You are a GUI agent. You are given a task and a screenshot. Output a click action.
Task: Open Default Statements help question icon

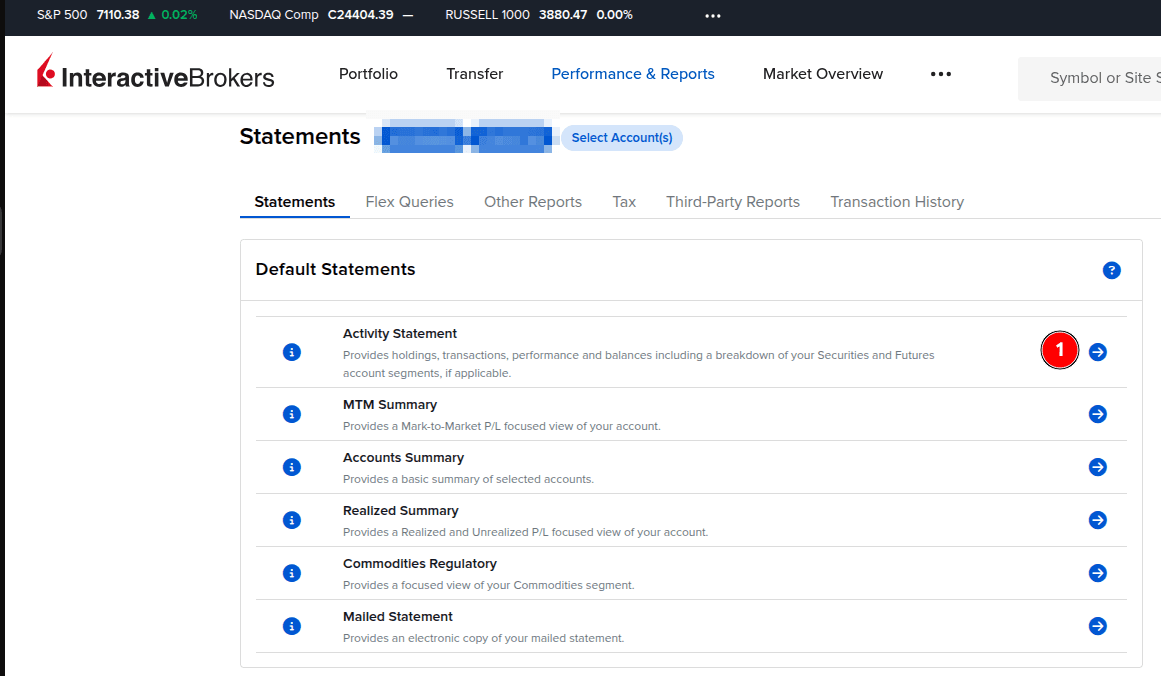(1111, 270)
